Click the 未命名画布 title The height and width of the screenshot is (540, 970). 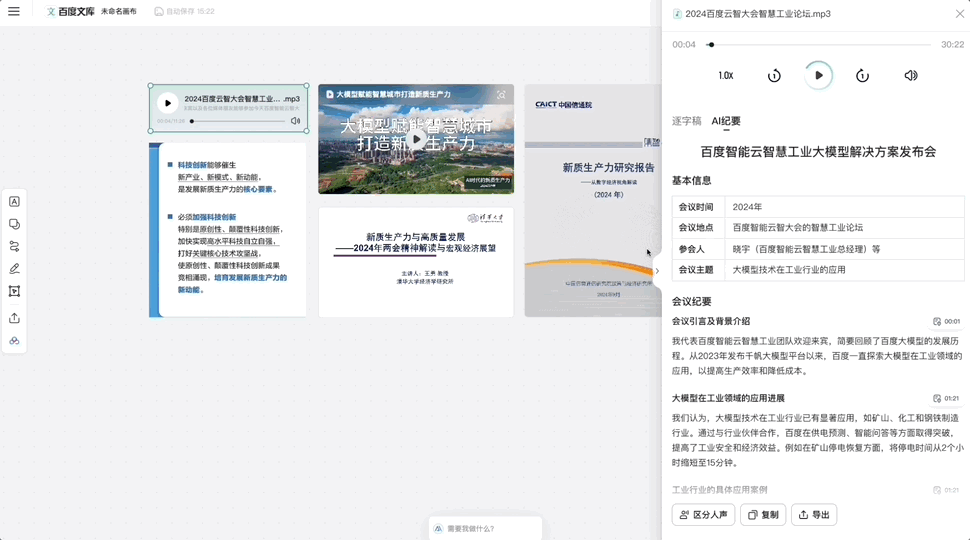point(119,11)
